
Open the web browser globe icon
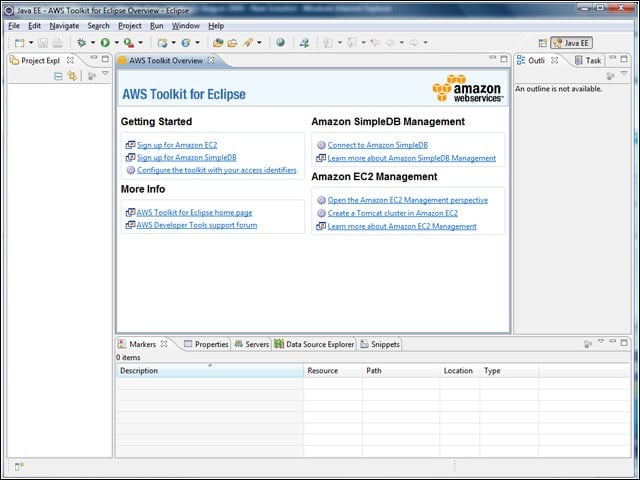(280, 42)
